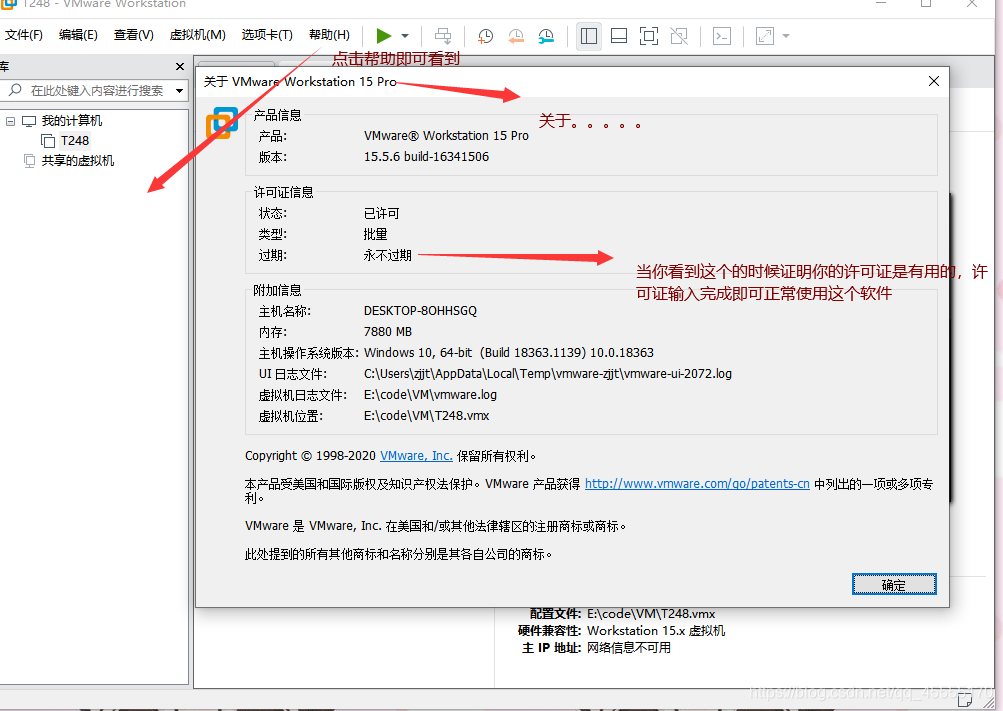Click version text 15.5.6 build-16341506
This screenshot has height=711, width=1003.
point(427,157)
